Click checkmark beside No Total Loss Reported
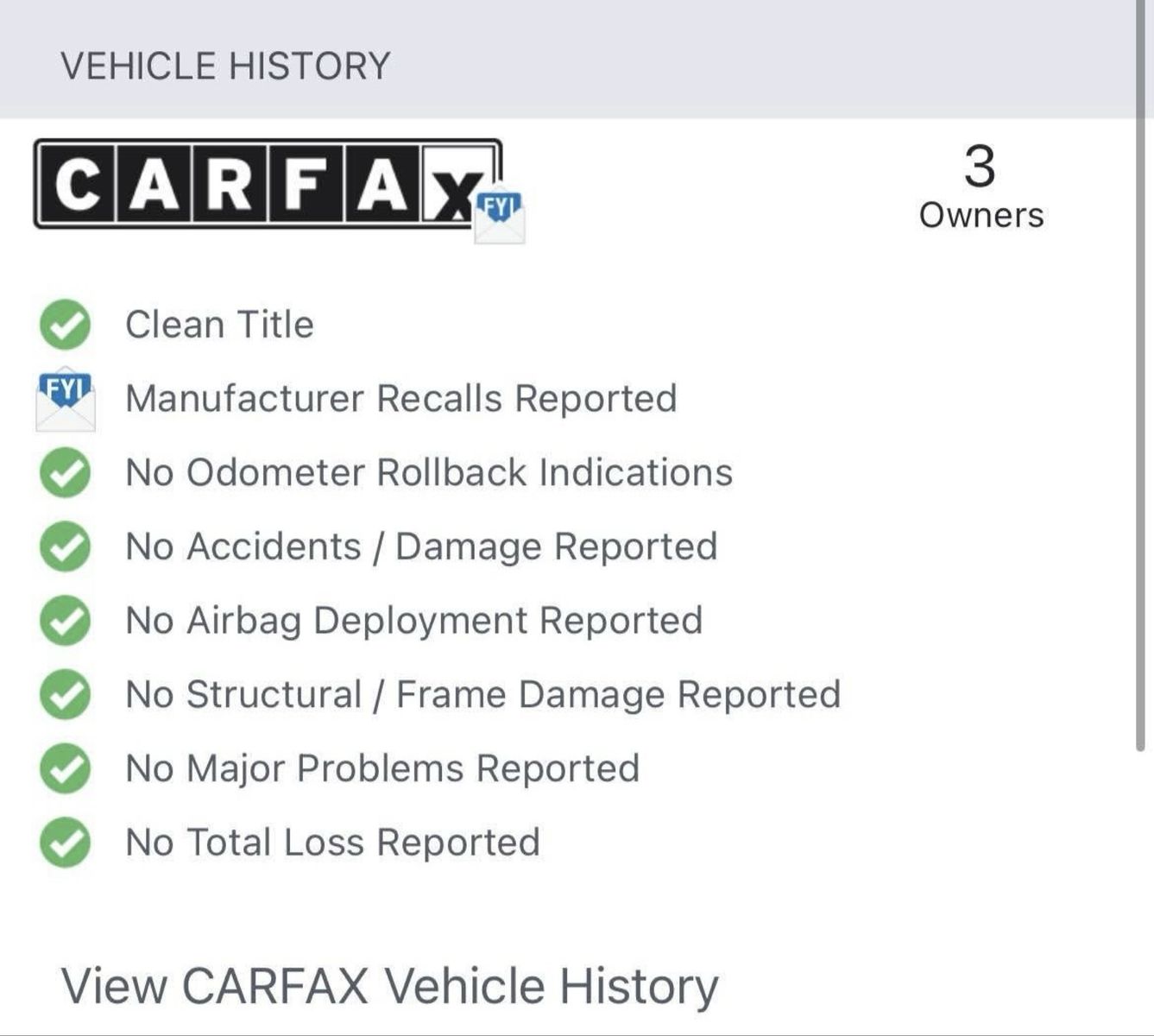This screenshot has width=1154, height=1036. 65,843
